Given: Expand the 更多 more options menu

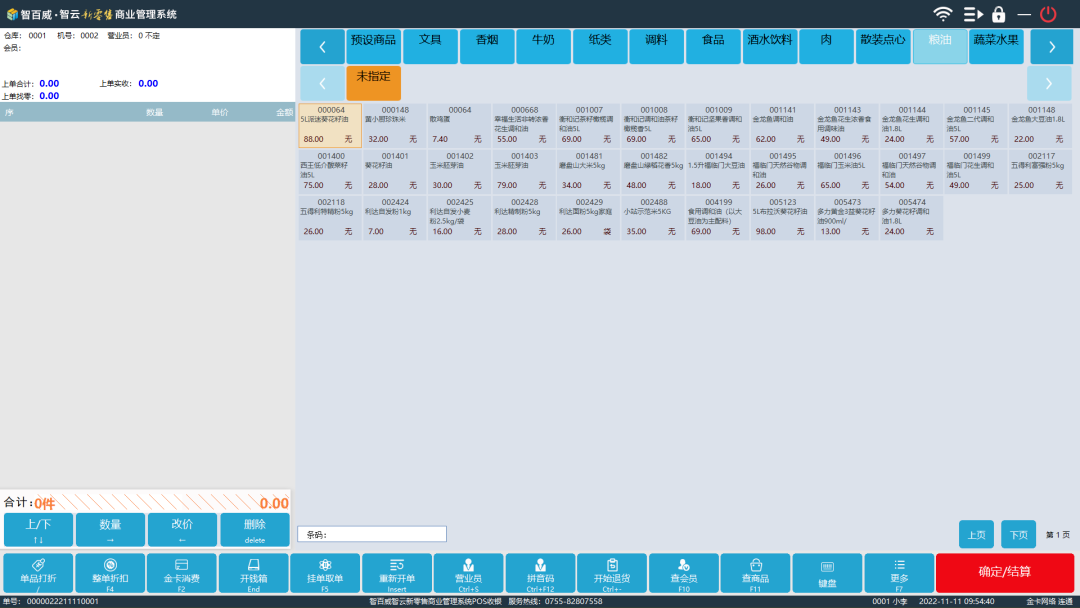Looking at the screenshot, I should coord(899,566).
